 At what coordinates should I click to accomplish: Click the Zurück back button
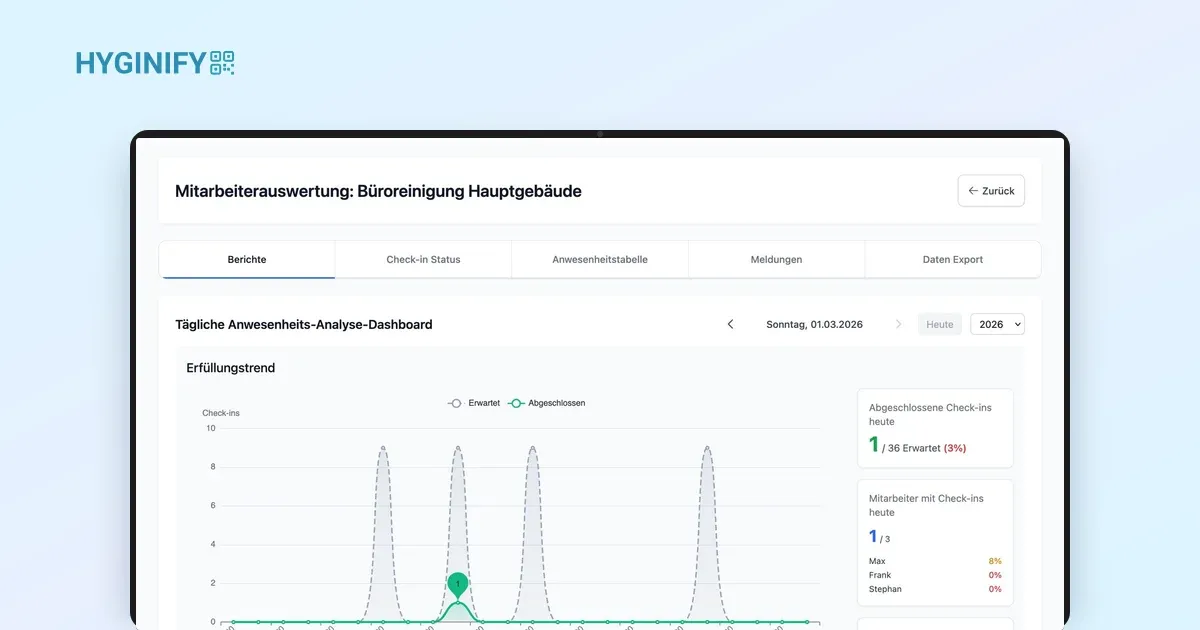(991, 191)
